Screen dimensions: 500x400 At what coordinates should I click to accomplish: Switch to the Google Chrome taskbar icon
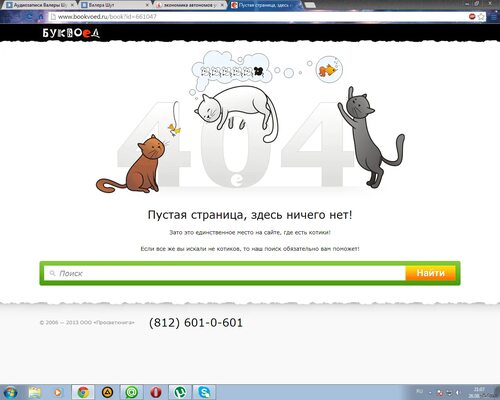83,392
